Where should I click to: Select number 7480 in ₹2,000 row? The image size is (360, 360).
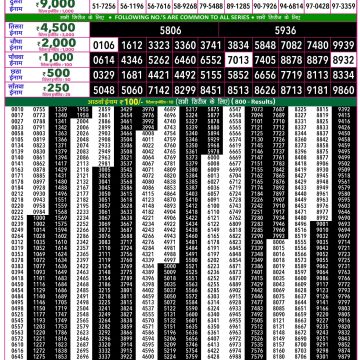coord(317,45)
